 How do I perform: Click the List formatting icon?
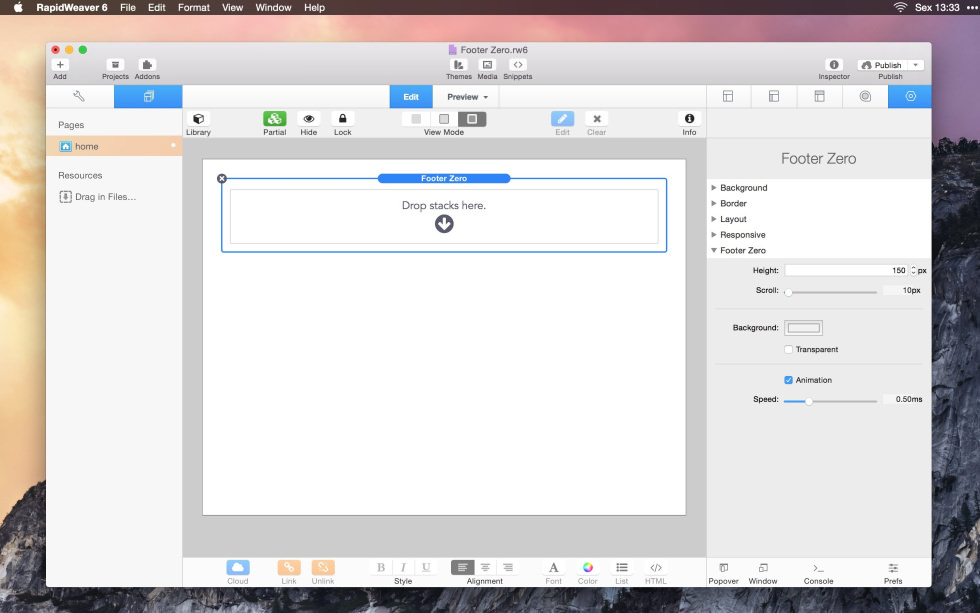coord(621,567)
